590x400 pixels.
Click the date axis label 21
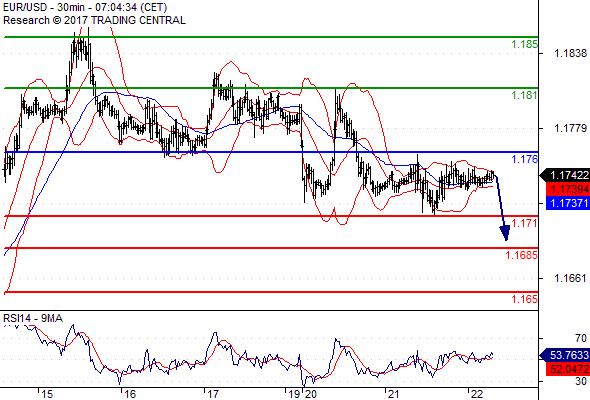[393, 394]
